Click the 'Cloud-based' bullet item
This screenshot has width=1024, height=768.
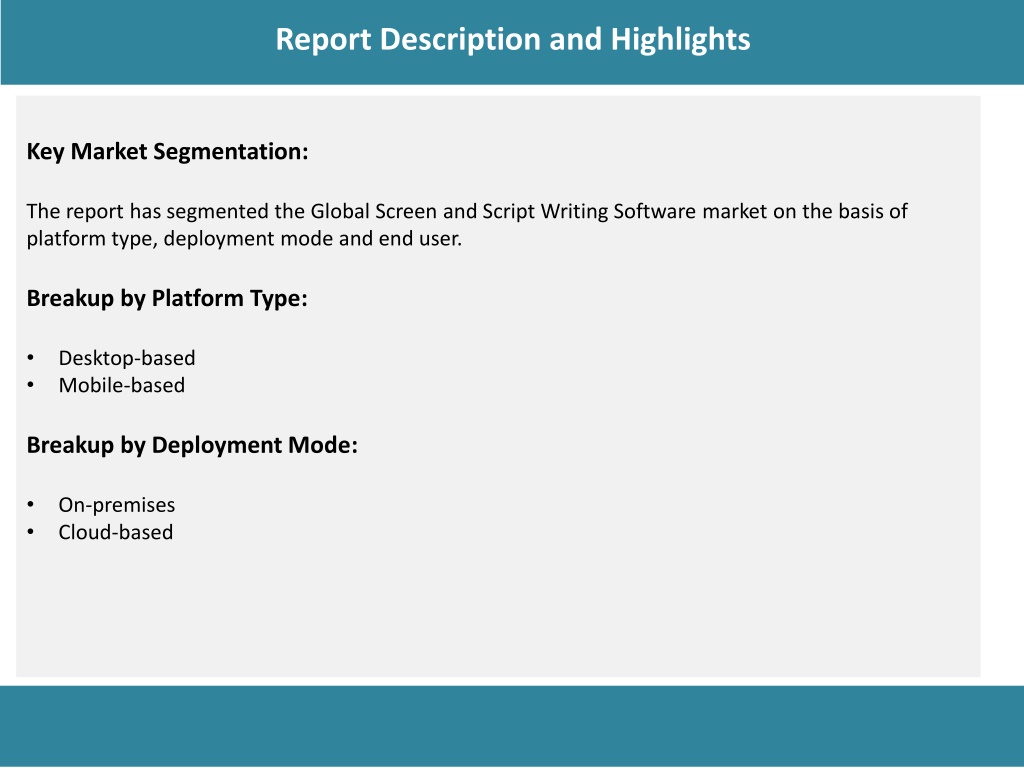(116, 532)
